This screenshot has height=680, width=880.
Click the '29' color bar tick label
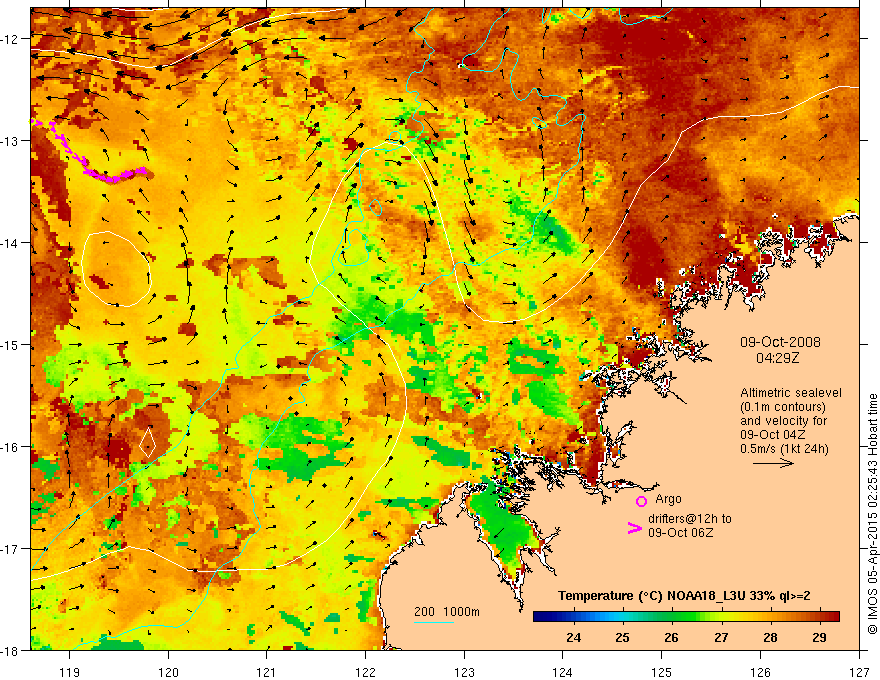[819, 637]
